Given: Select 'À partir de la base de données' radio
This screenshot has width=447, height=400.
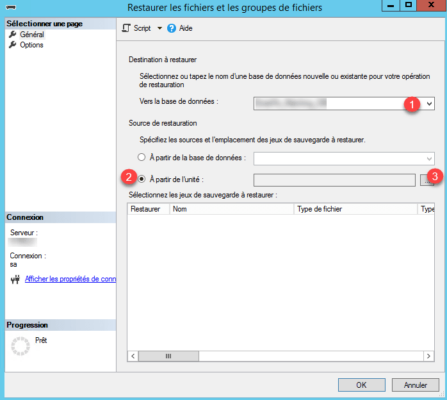Looking at the screenshot, I should point(142,157).
